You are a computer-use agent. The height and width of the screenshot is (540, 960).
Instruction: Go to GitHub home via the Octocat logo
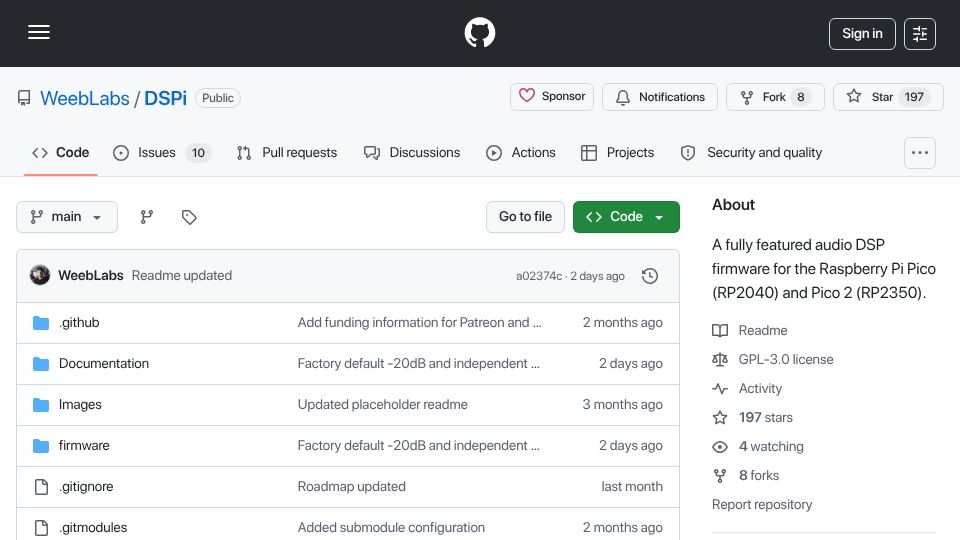(x=479, y=32)
